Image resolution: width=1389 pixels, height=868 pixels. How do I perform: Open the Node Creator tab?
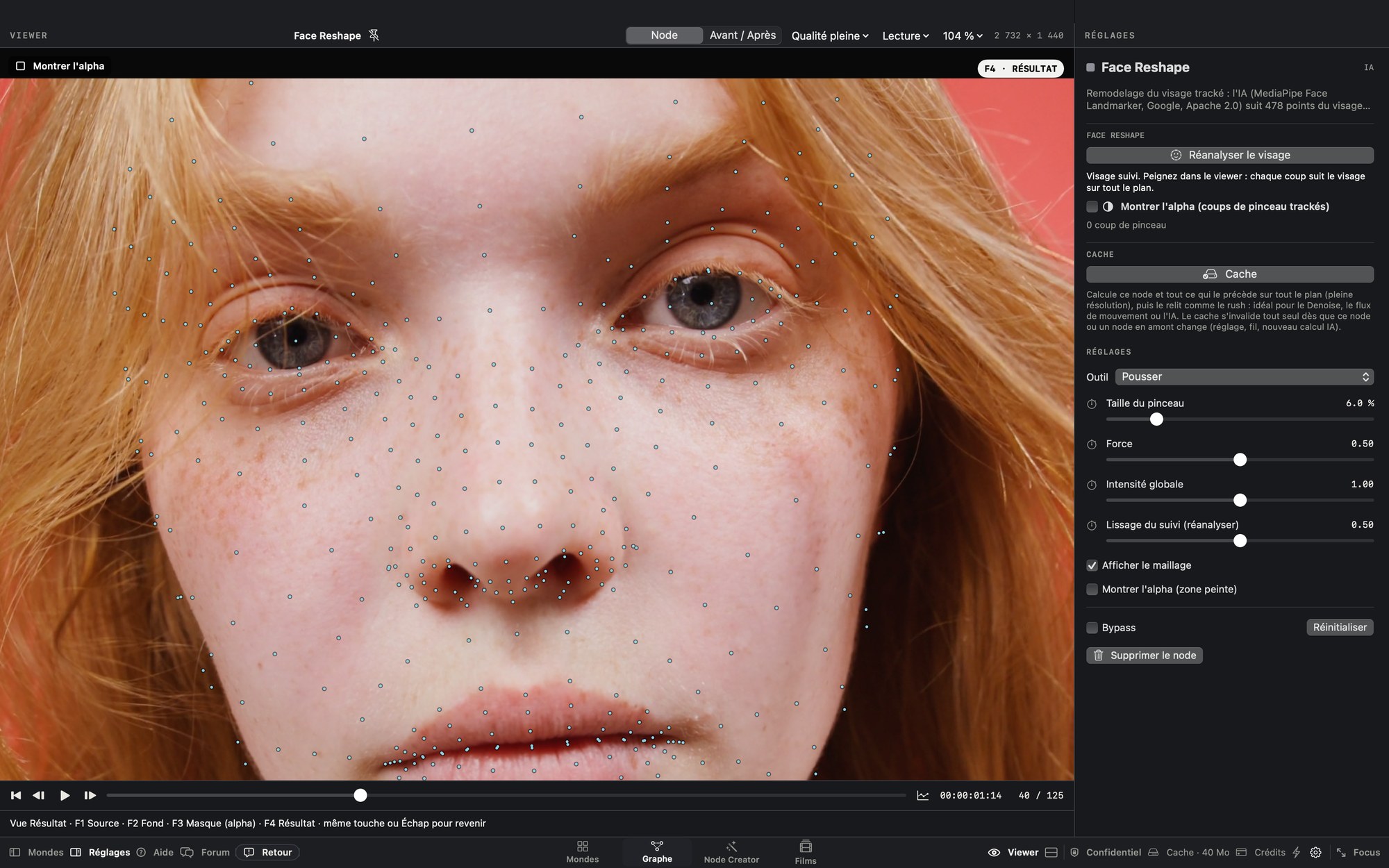point(731,852)
